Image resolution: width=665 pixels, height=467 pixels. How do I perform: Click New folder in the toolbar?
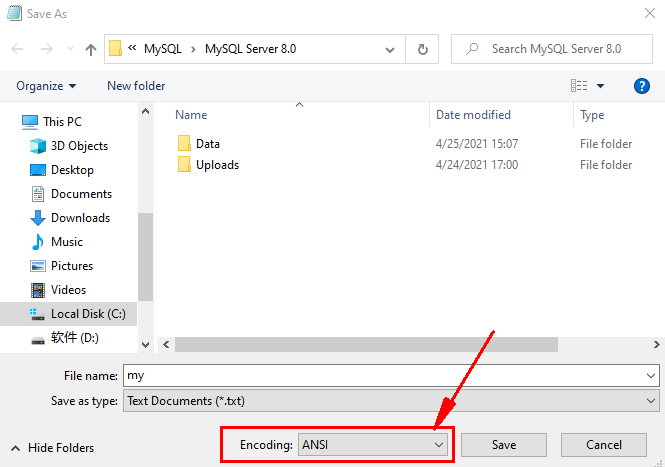[x=136, y=86]
